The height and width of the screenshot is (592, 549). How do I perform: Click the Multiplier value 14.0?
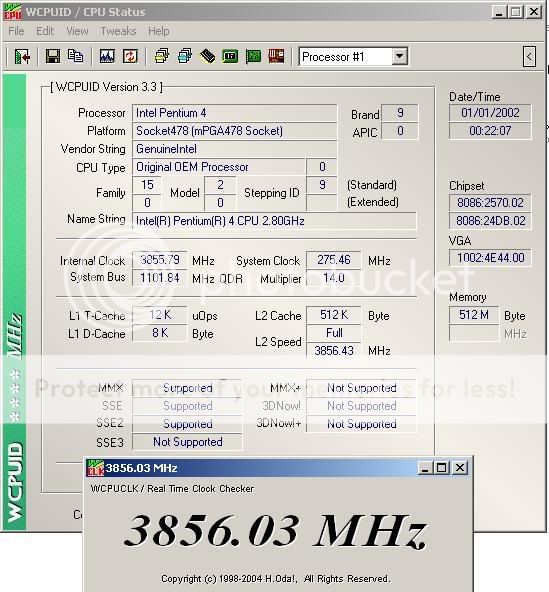point(333,278)
